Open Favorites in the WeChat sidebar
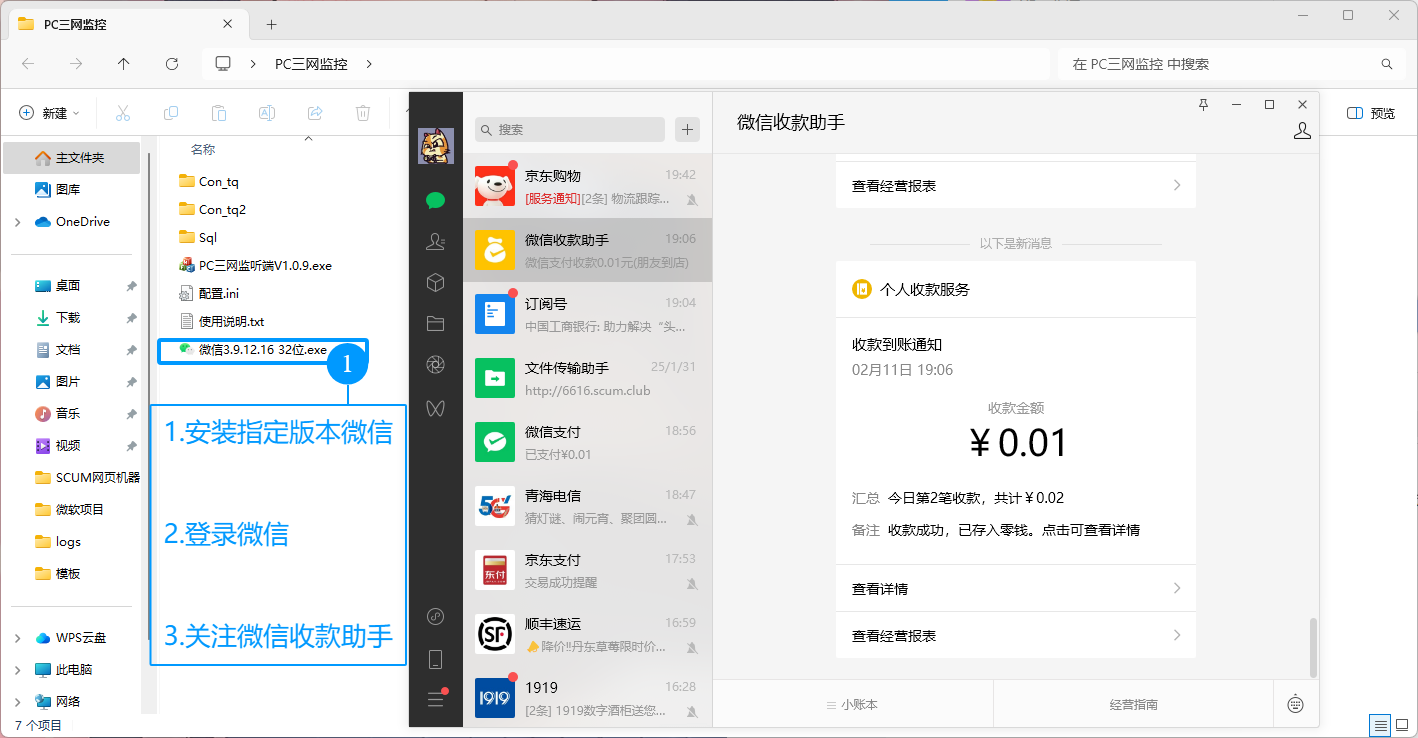 click(x=435, y=282)
